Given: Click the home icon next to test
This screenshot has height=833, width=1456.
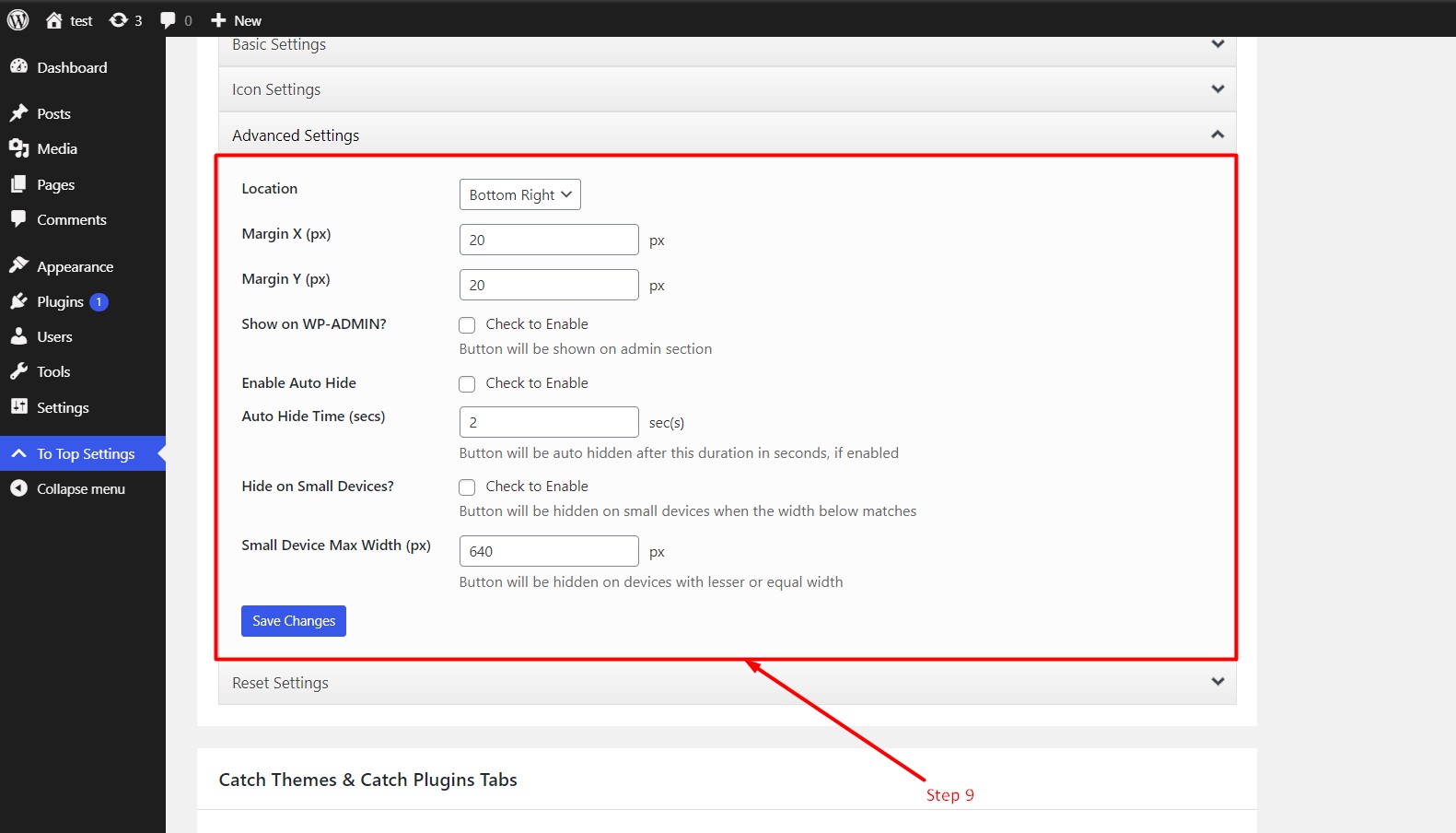Looking at the screenshot, I should tap(54, 20).
